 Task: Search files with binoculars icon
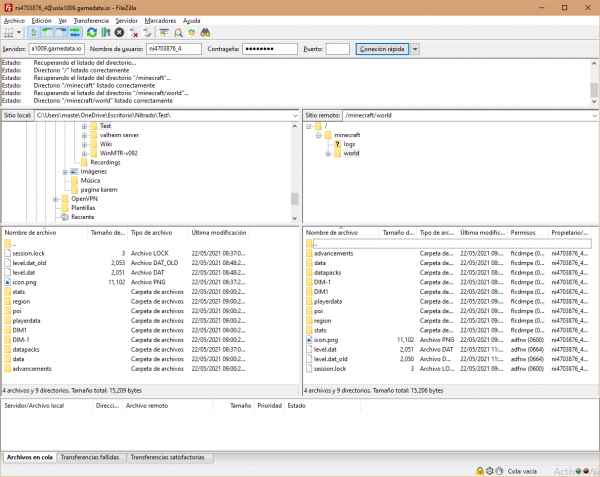click(x=205, y=33)
